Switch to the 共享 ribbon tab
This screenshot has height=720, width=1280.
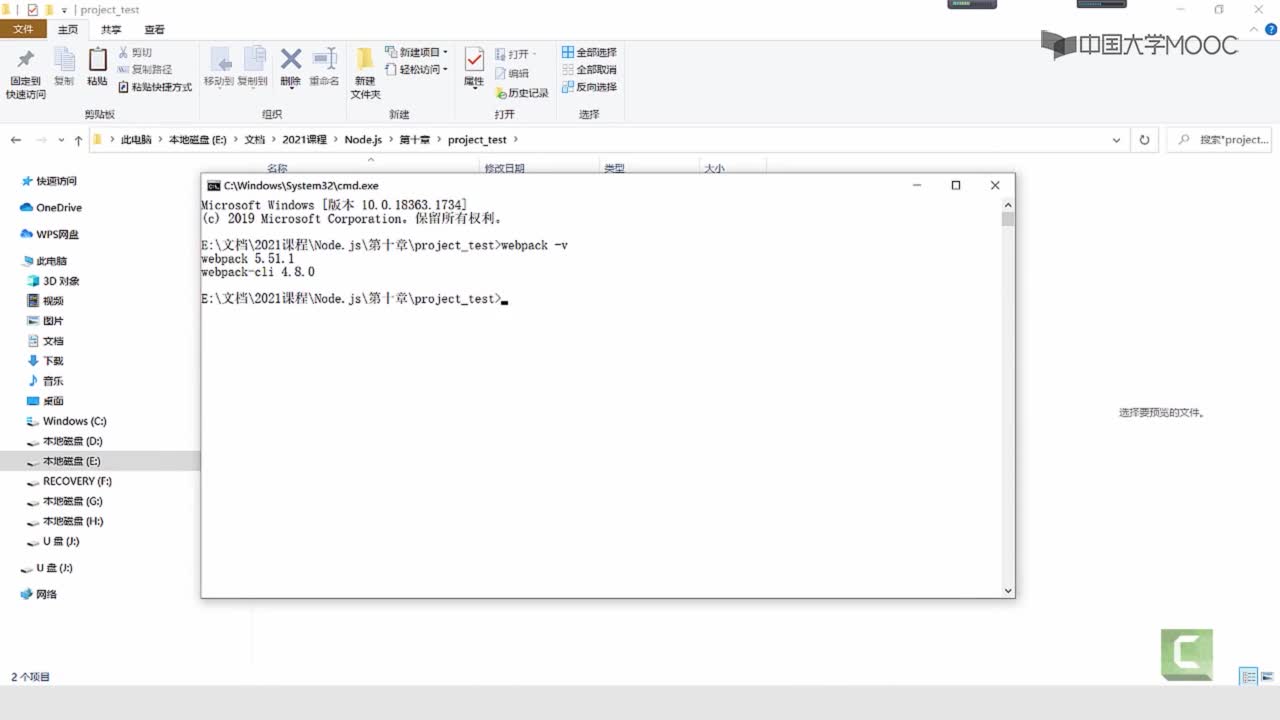pyautogui.click(x=111, y=30)
